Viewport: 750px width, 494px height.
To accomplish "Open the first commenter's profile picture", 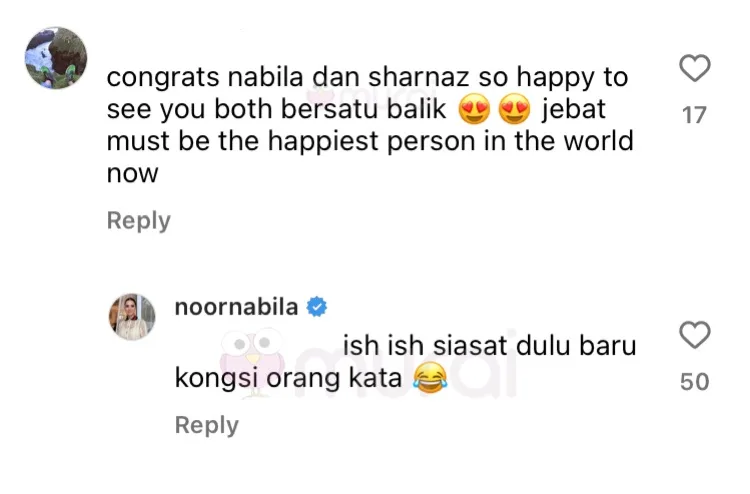I will 56,58.
